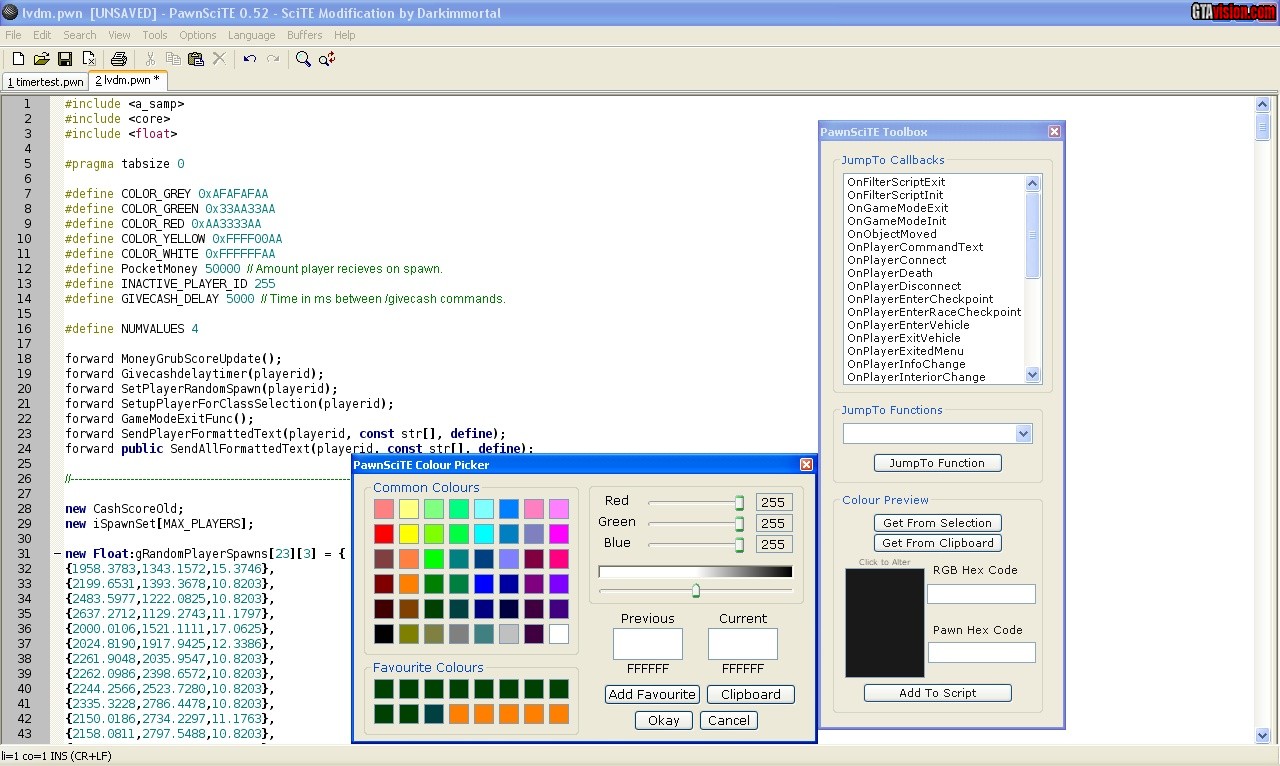Screen dimensions: 1280x766
Task: Click the Current colour preview box
Action: point(743,644)
